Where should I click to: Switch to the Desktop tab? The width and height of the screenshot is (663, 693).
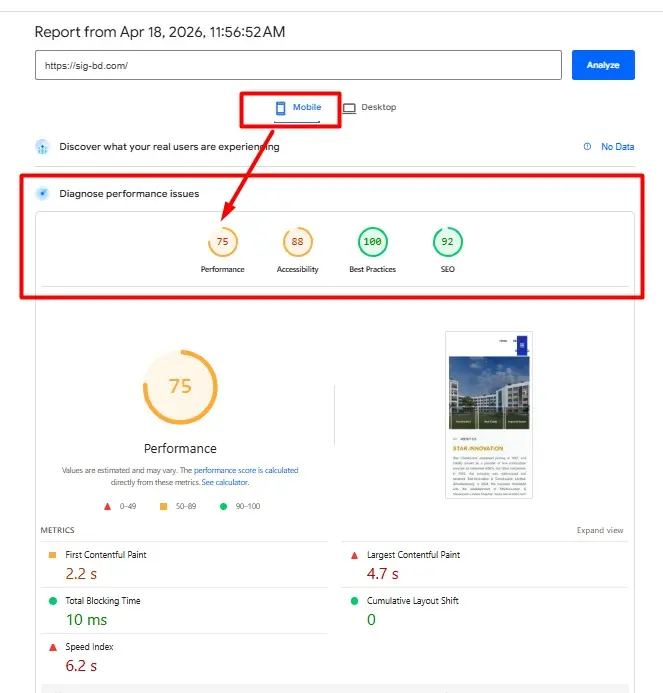[370, 107]
